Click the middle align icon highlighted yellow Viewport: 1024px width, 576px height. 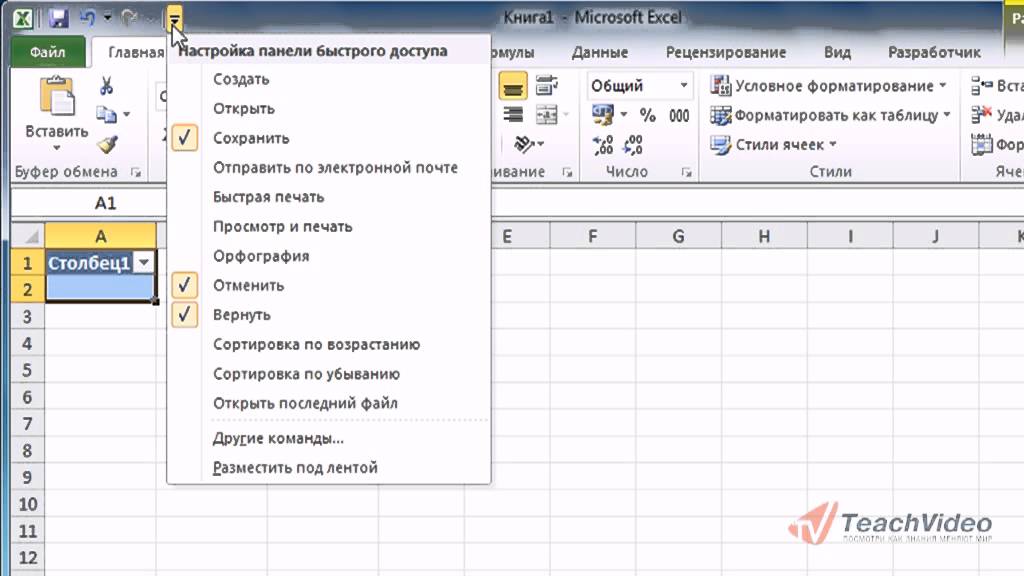pos(513,86)
